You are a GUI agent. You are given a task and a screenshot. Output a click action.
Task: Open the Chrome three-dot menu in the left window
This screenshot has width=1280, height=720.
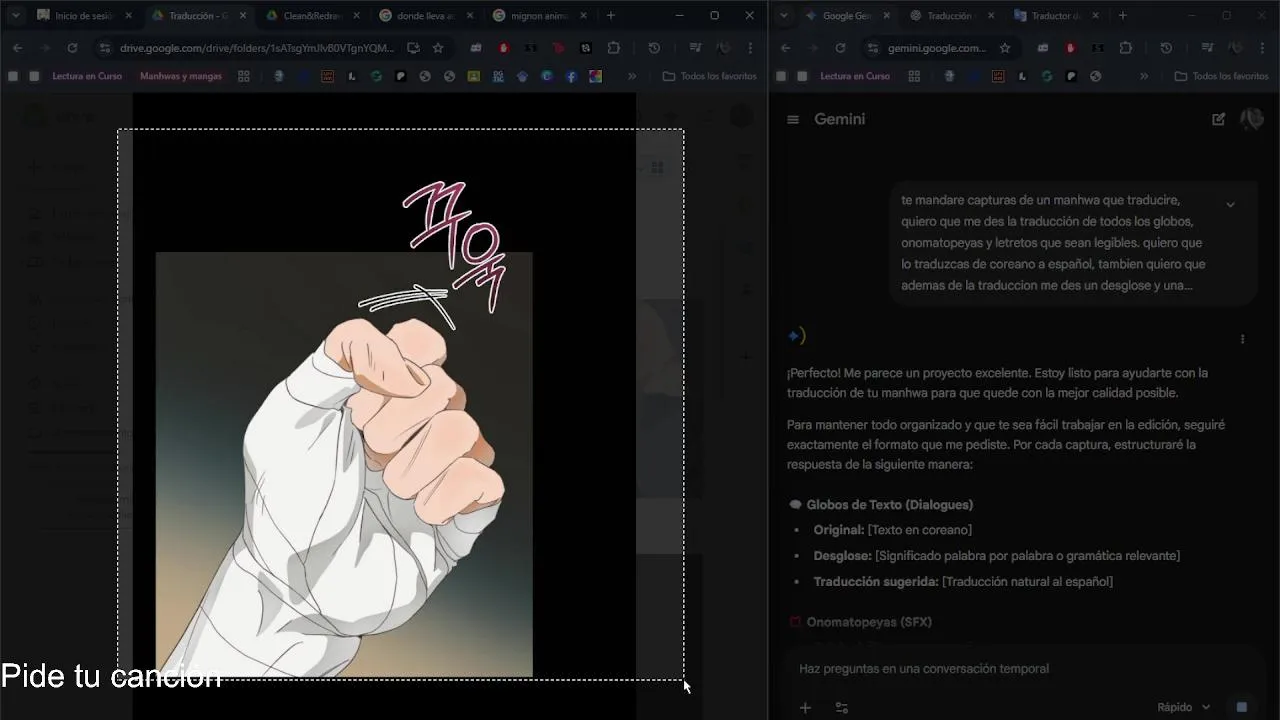point(751,48)
